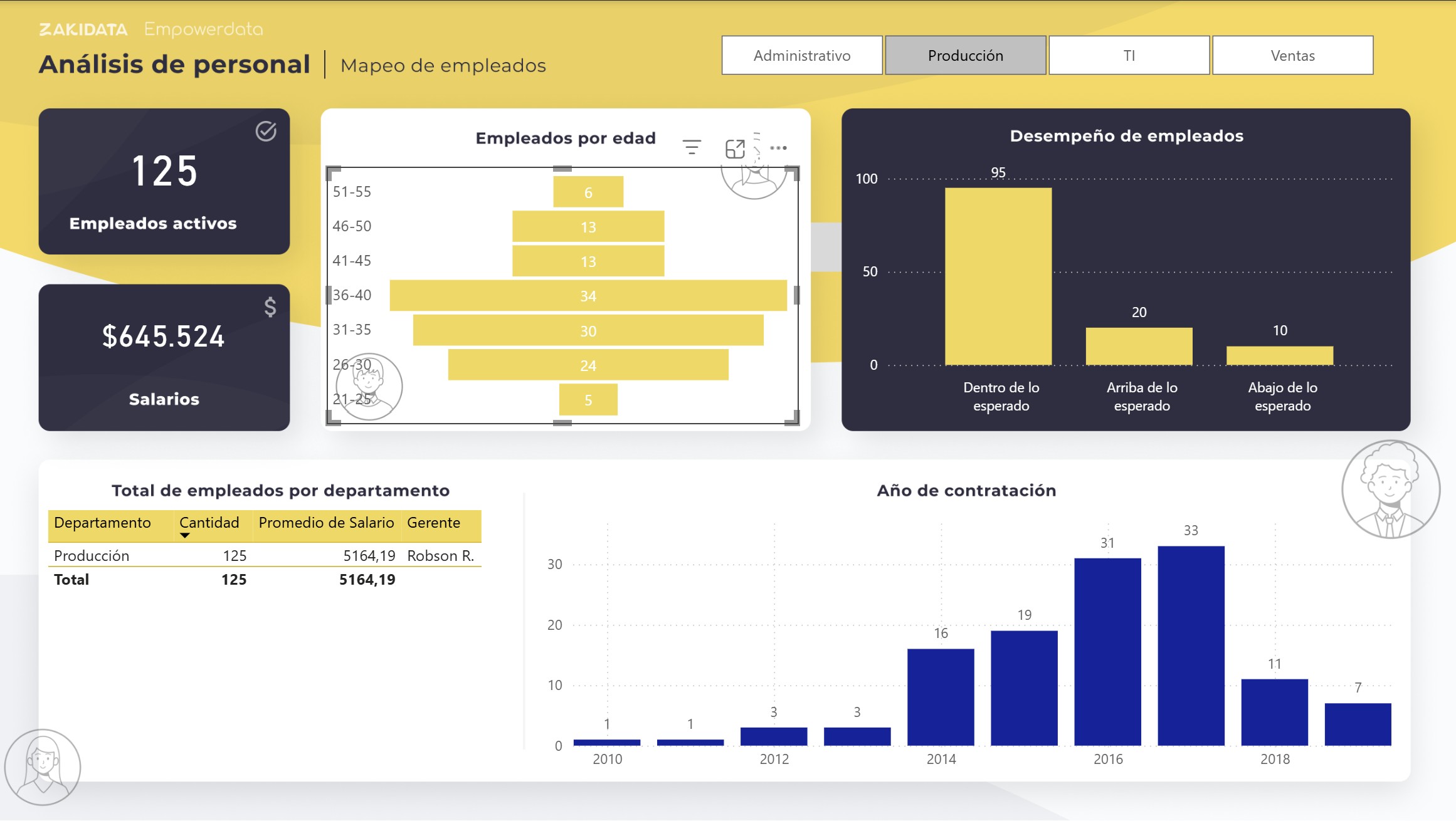Click the sort arrow under Cantidad header

click(x=184, y=535)
